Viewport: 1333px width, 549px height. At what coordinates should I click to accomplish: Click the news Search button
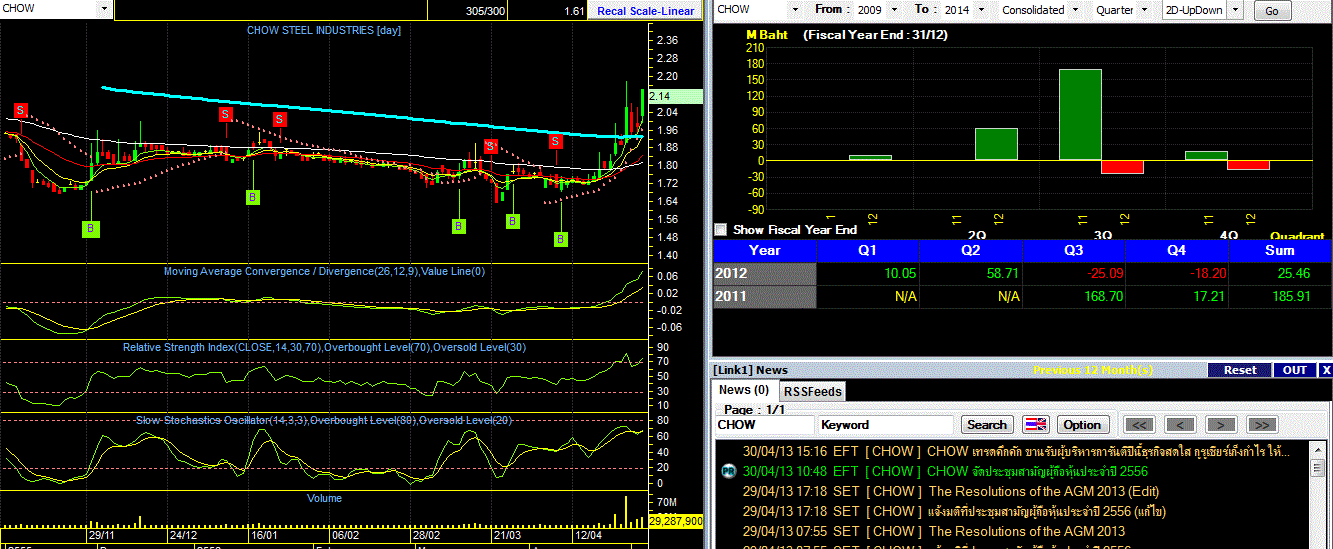(987, 424)
